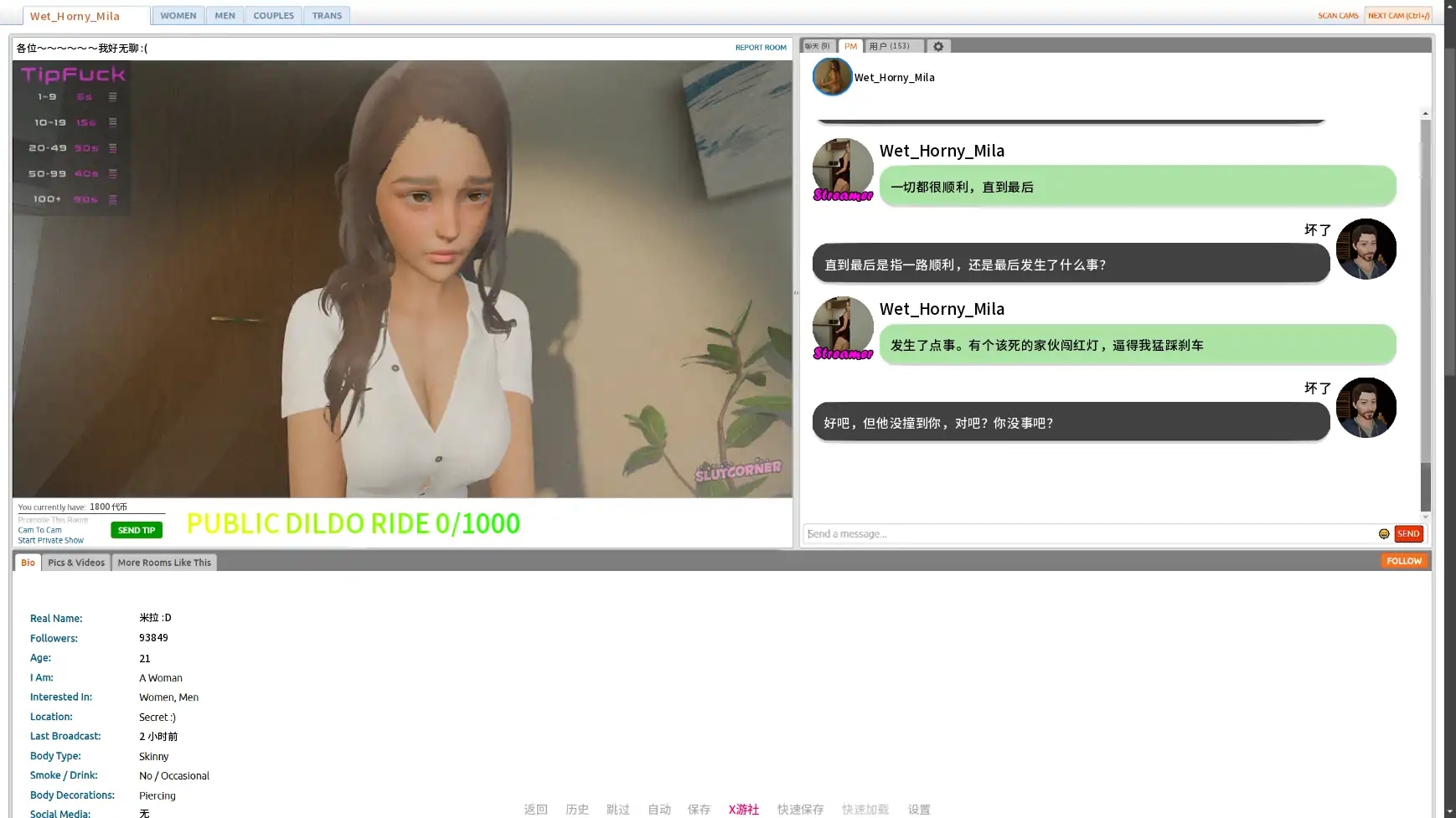The image size is (1456, 818).
Task: Toggle 跳过 skip mode in bottom menu
Action: [617, 810]
